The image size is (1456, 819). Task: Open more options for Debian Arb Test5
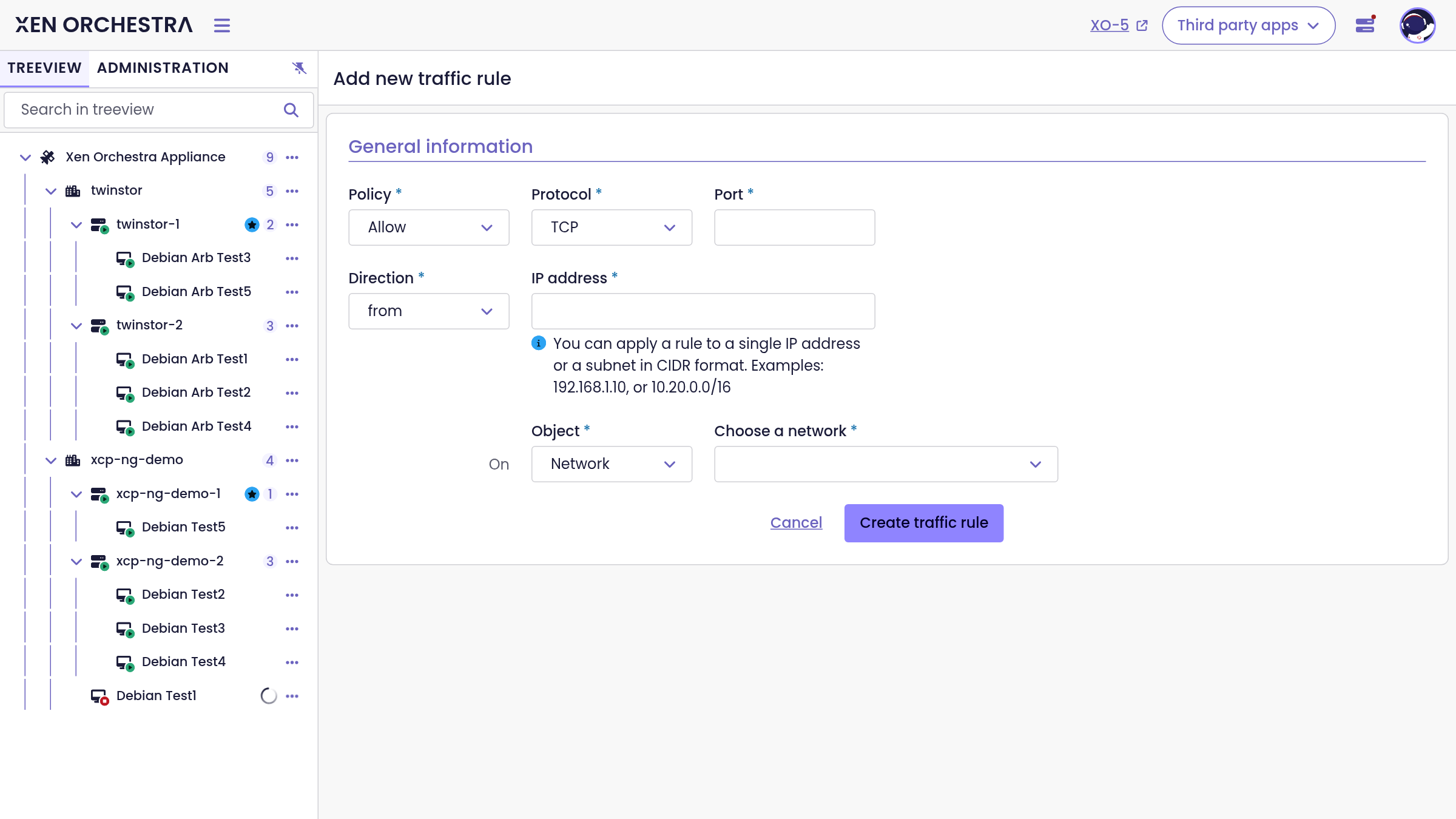pos(292,292)
